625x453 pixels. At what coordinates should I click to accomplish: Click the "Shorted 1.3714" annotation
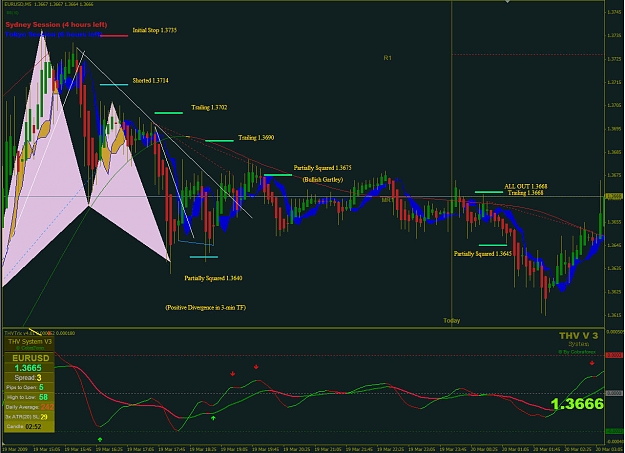pyautogui.click(x=150, y=81)
